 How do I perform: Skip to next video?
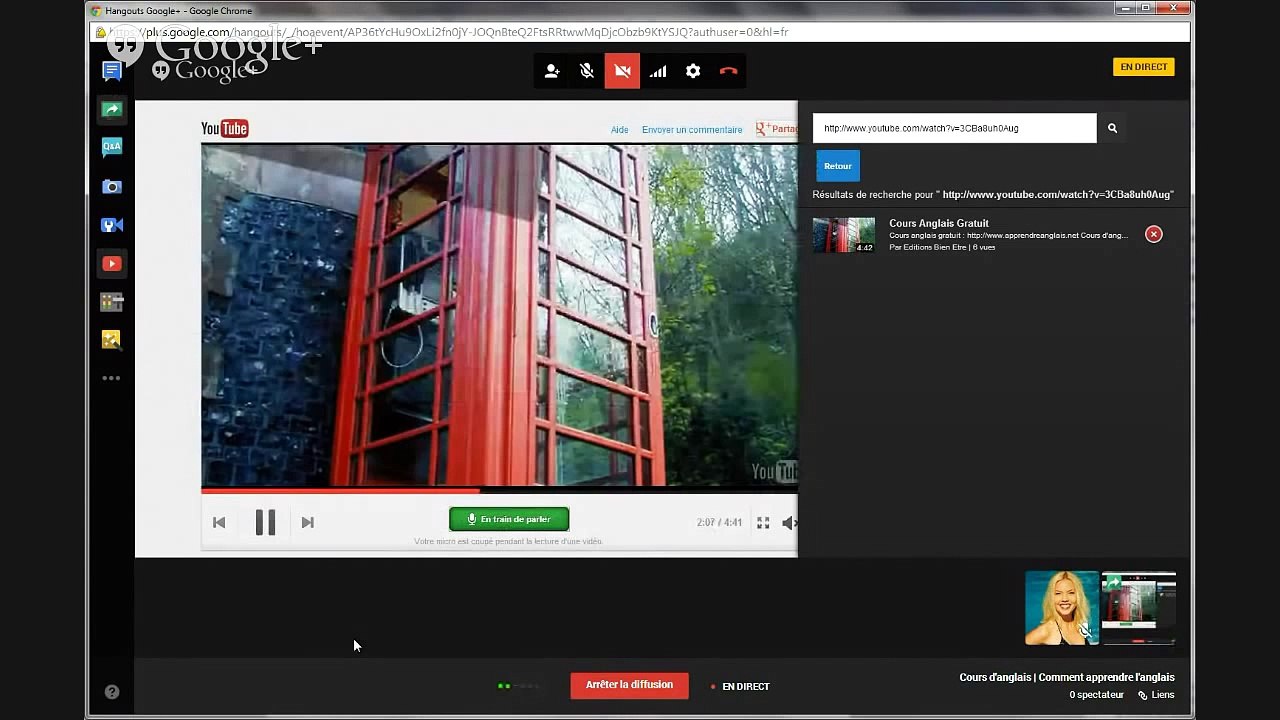pyautogui.click(x=308, y=522)
